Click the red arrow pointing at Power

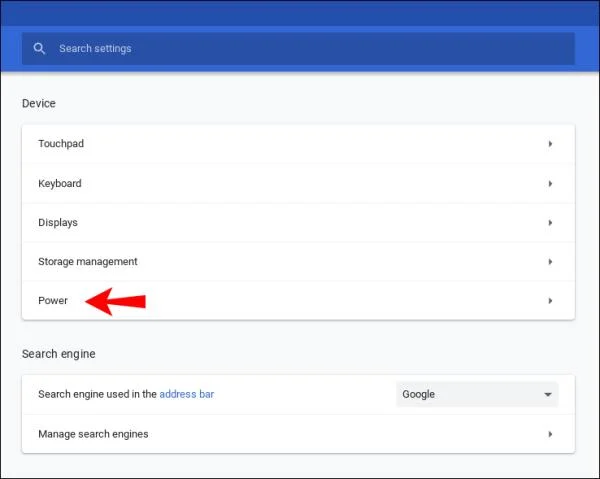pos(115,301)
